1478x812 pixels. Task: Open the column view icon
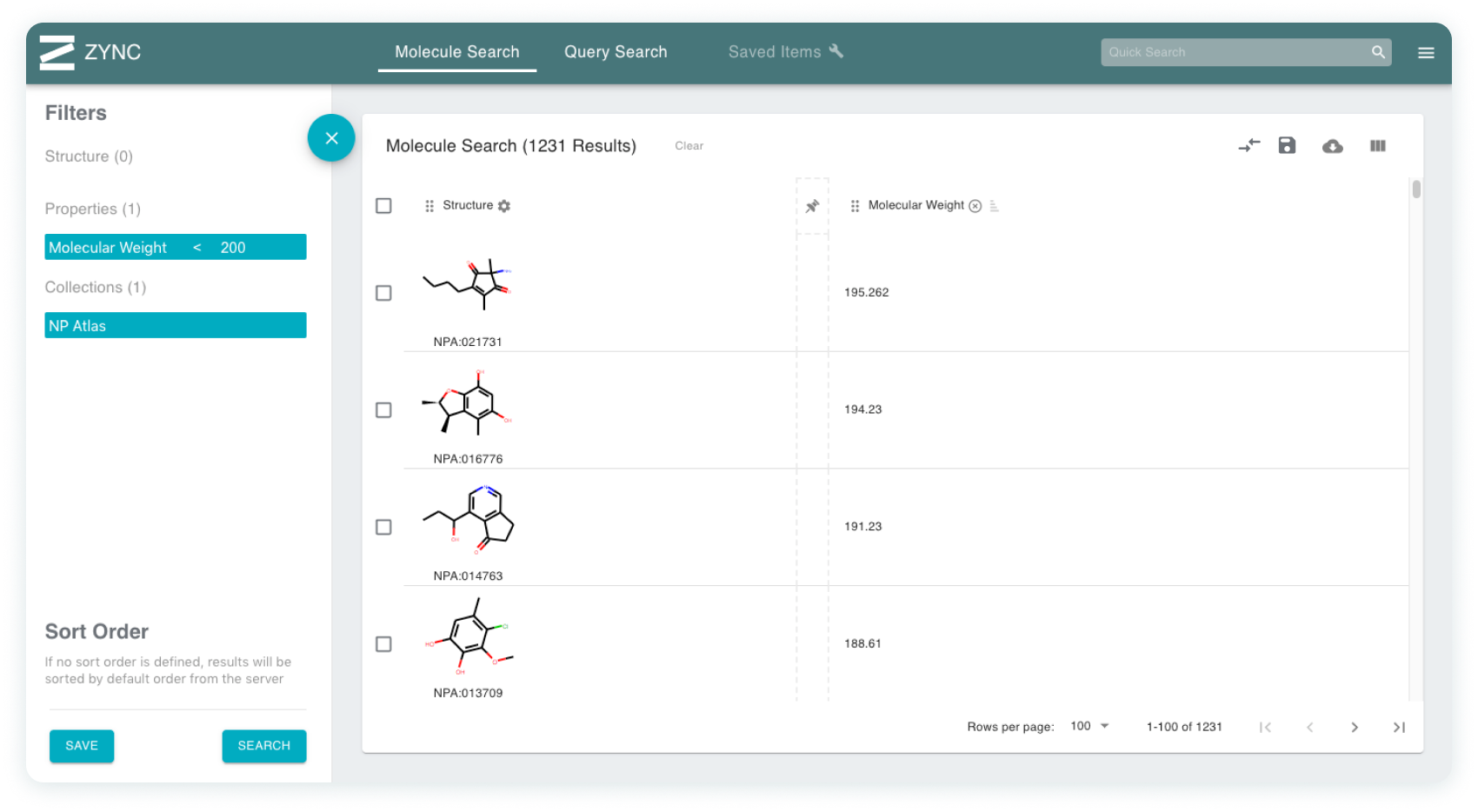point(1378,146)
